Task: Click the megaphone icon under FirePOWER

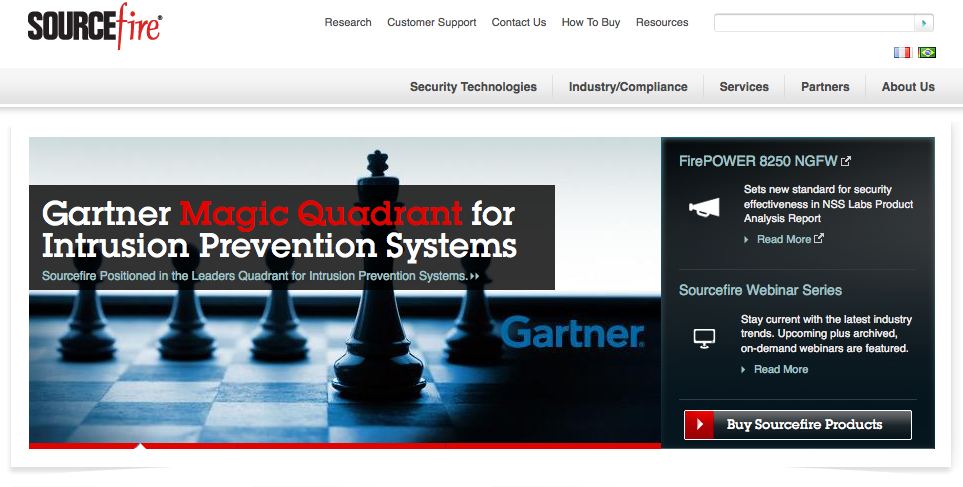Action: click(x=704, y=208)
